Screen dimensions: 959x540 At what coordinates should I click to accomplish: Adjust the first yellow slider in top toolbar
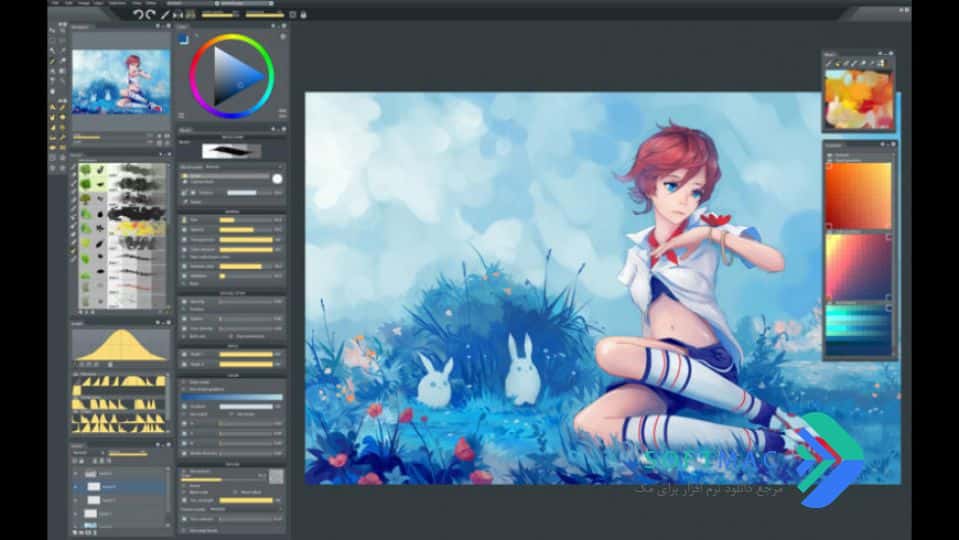[220, 15]
